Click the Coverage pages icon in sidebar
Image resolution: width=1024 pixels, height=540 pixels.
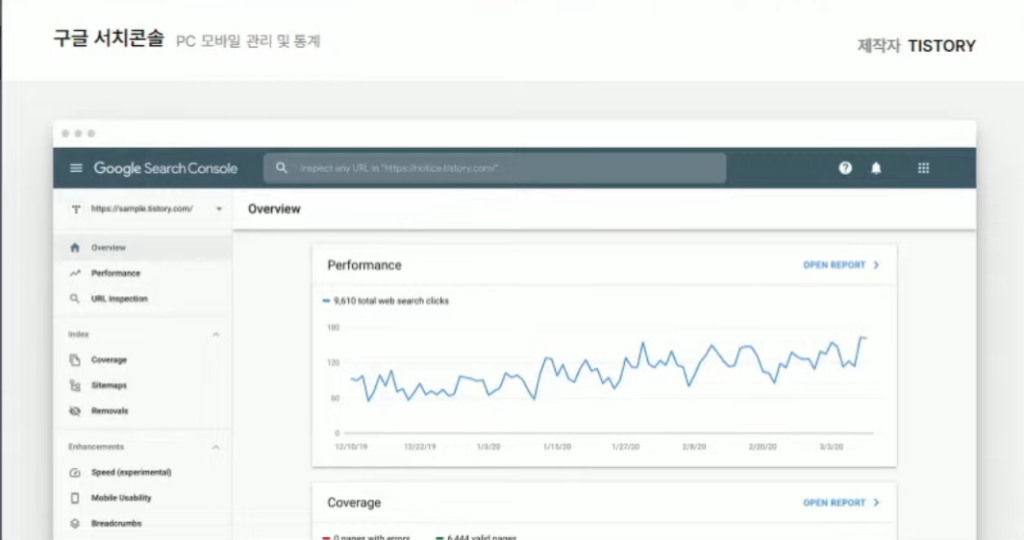click(x=75, y=360)
